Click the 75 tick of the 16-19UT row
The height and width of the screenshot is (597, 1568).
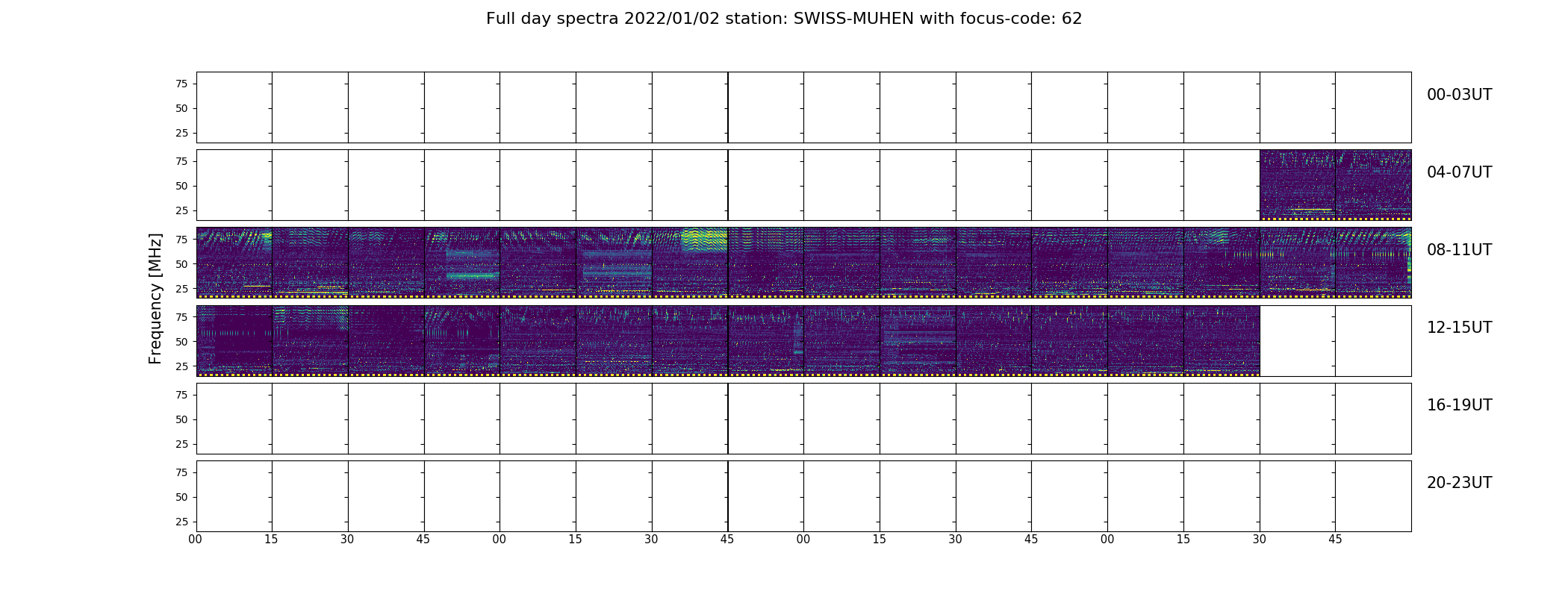pos(181,395)
